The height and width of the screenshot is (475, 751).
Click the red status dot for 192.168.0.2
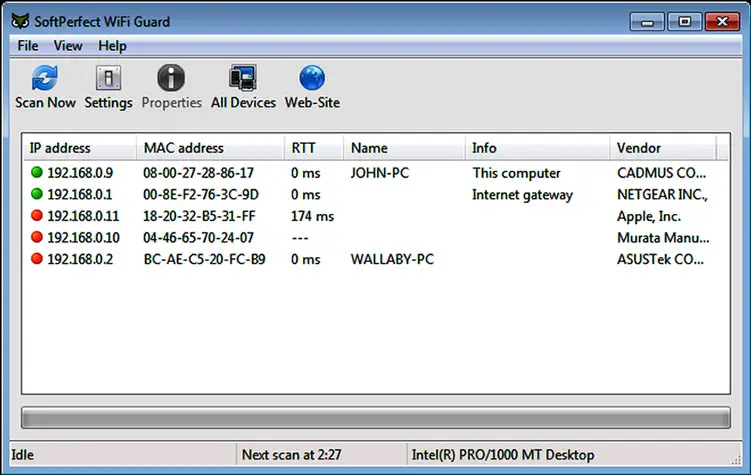36,258
